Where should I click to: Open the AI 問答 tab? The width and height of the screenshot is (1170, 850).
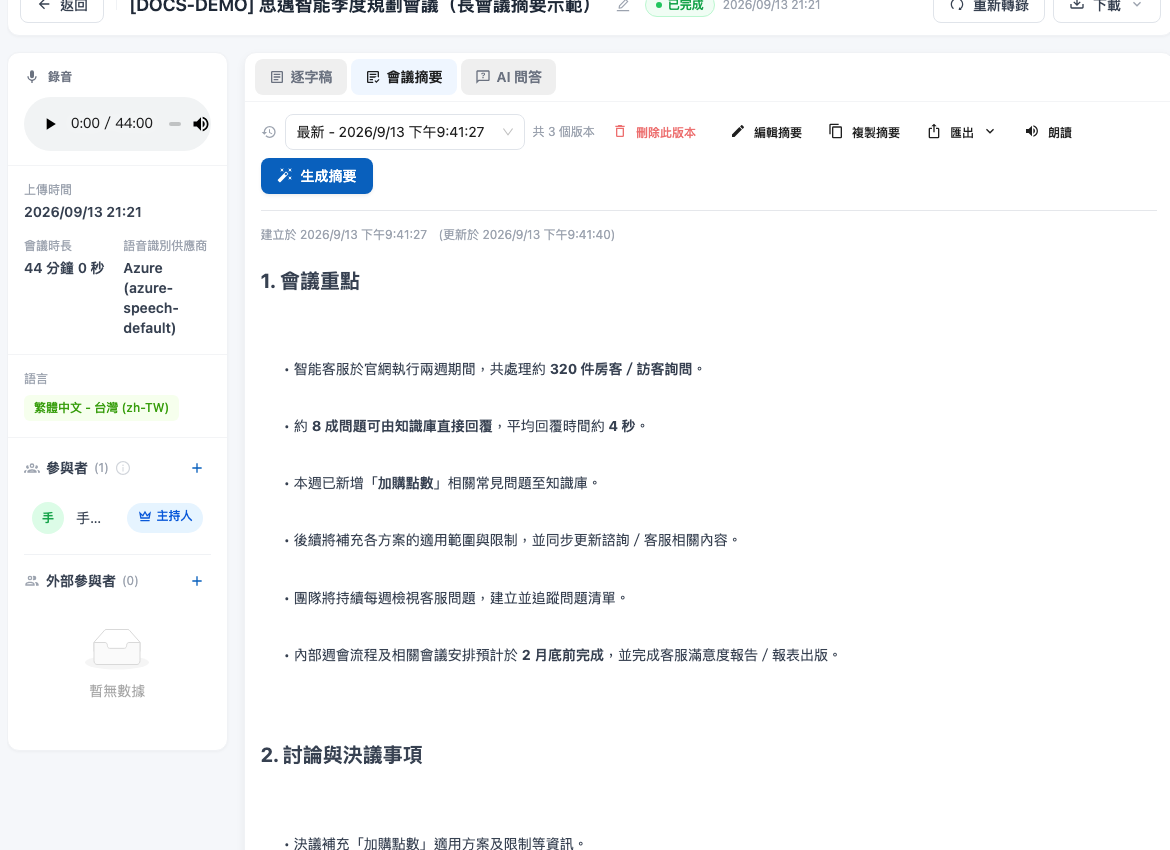pos(508,77)
